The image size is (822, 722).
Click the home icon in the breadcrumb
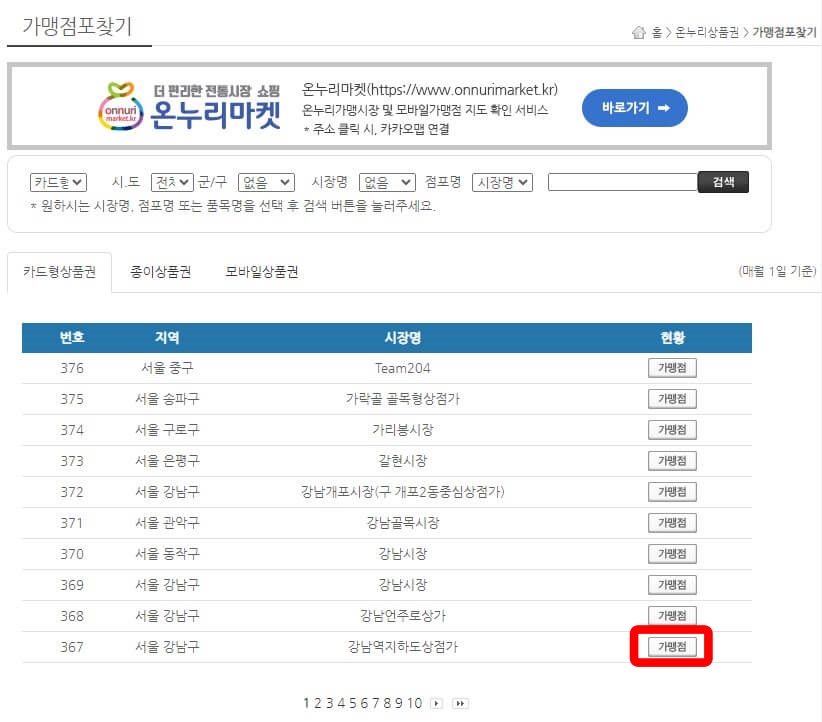tap(638, 31)
